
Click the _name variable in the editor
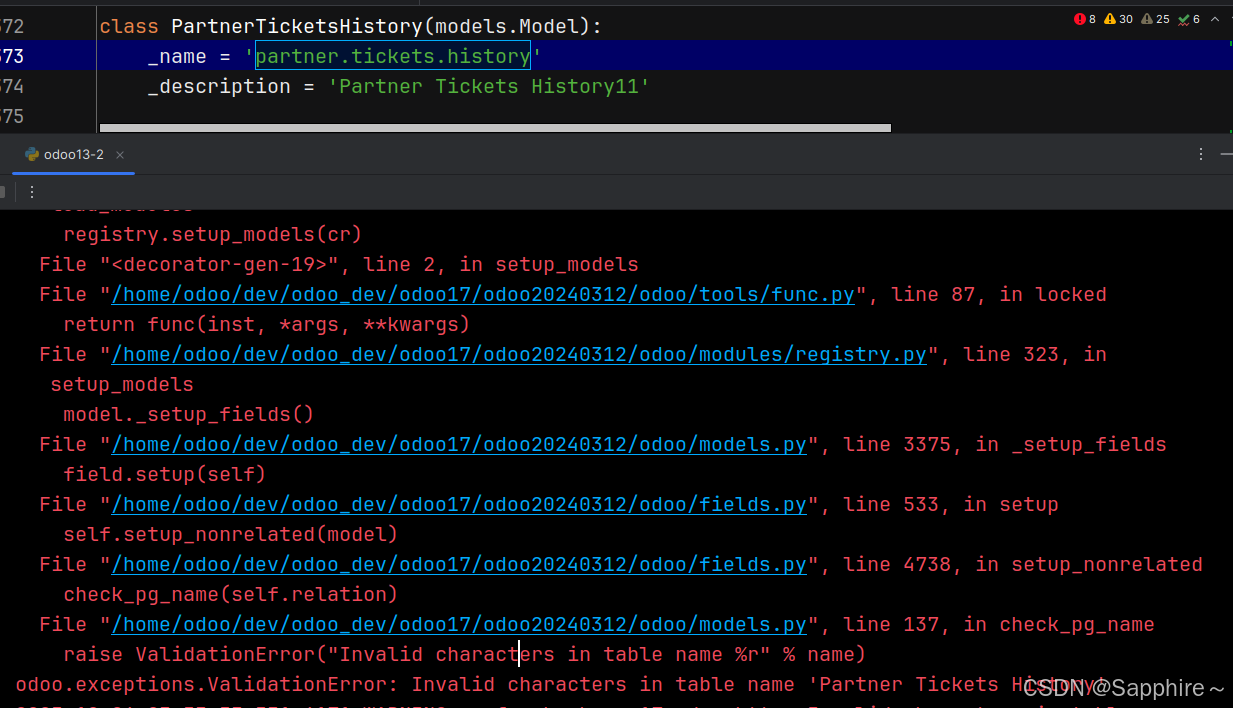[x=177, y=57]
